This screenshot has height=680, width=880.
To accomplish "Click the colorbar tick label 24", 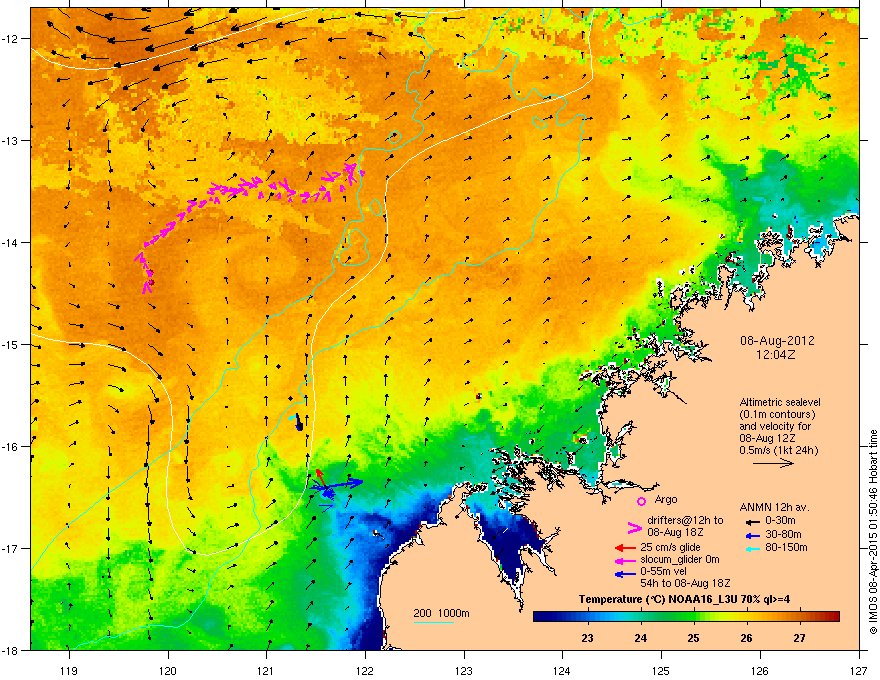I will point(640,638).
